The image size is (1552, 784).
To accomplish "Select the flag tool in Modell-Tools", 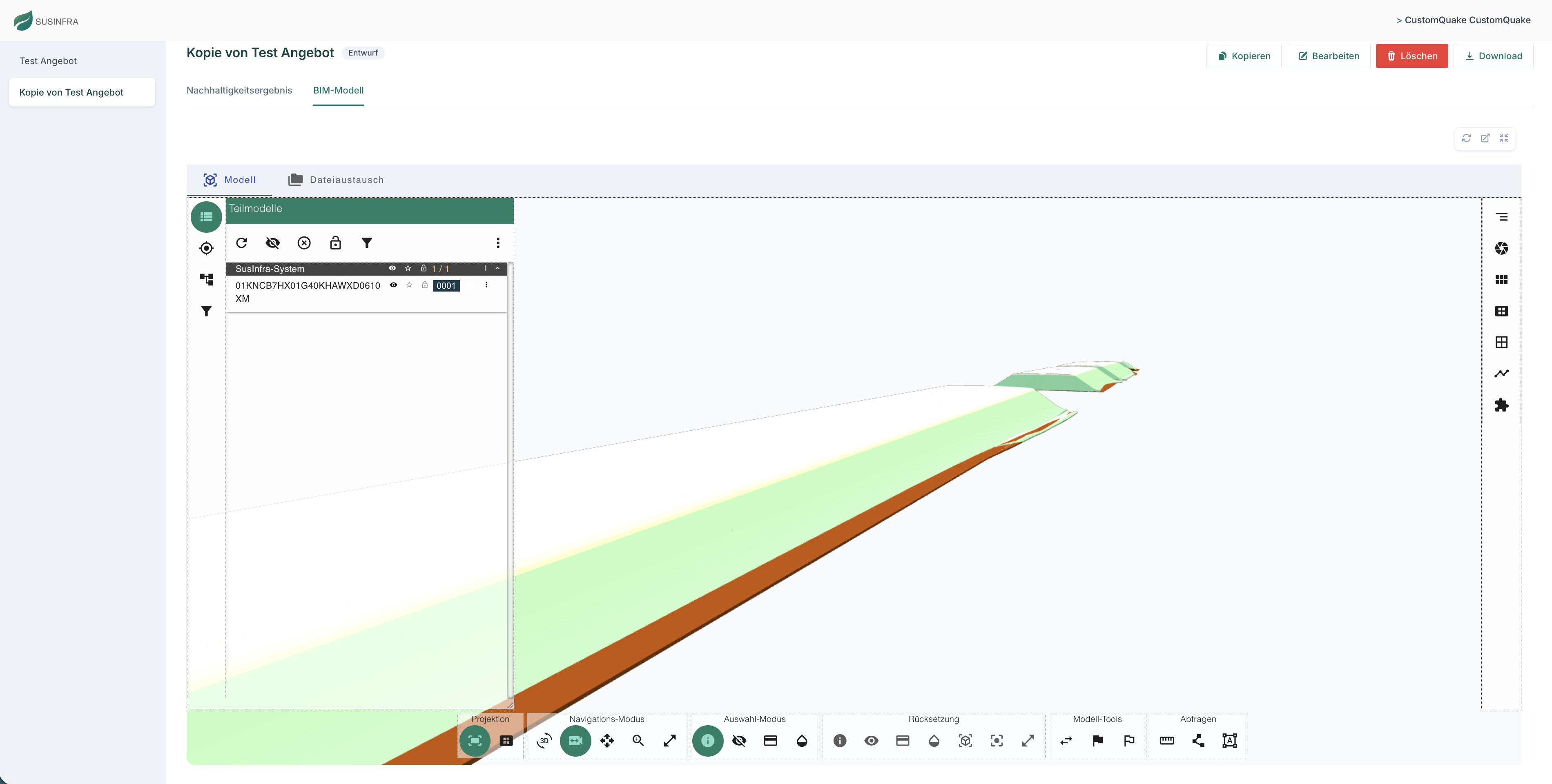I will [x=1098, y=741].
